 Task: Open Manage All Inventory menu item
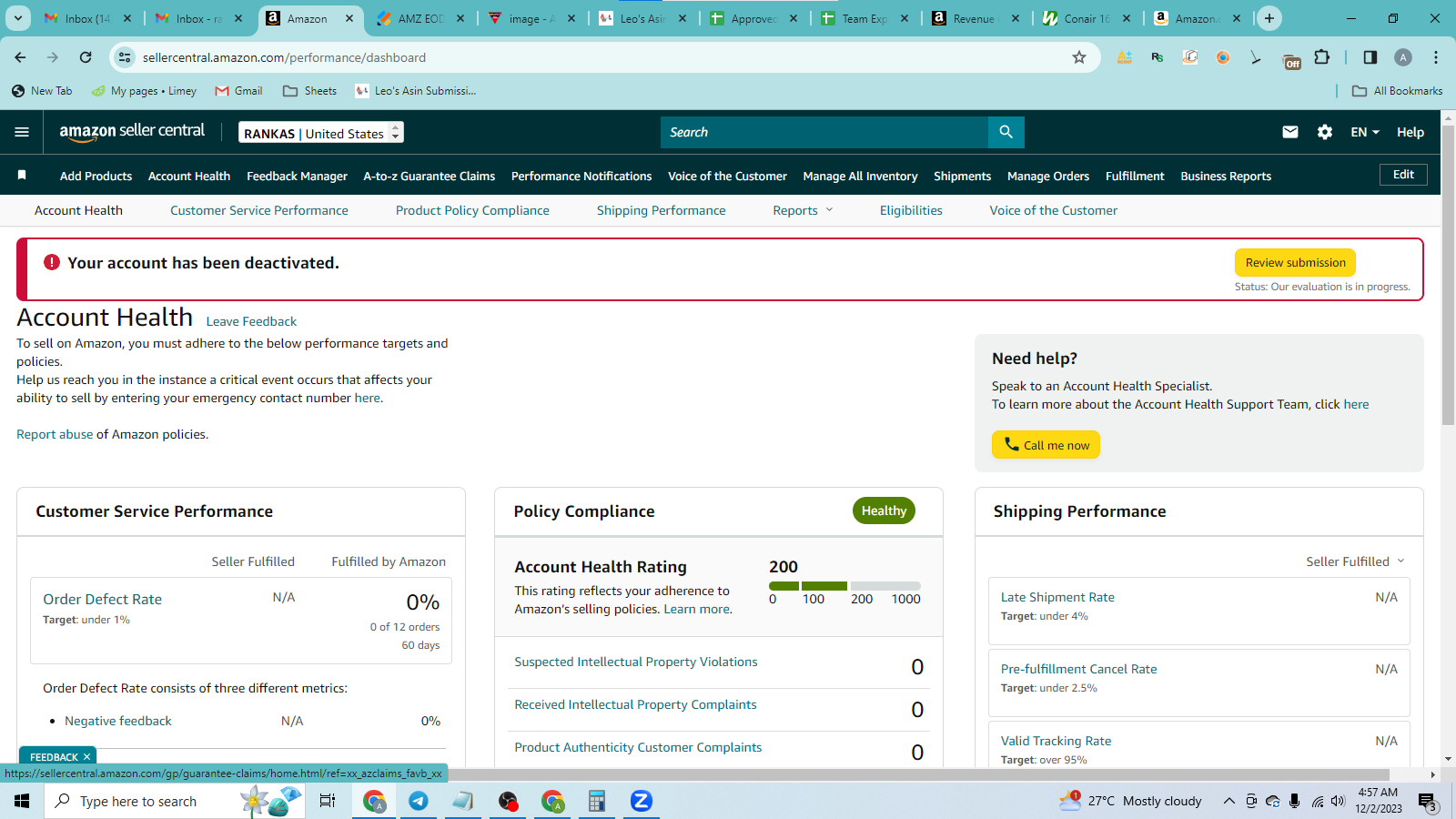point(860,176)
